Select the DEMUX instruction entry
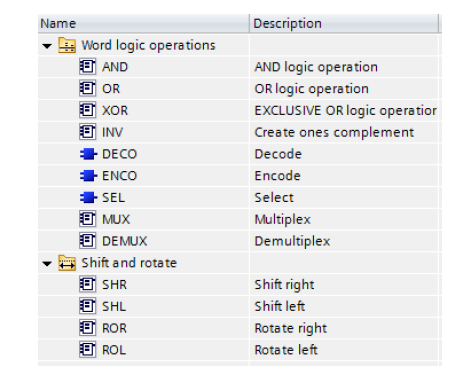This screenshot has height=388, width=464. tap(124, 241)
